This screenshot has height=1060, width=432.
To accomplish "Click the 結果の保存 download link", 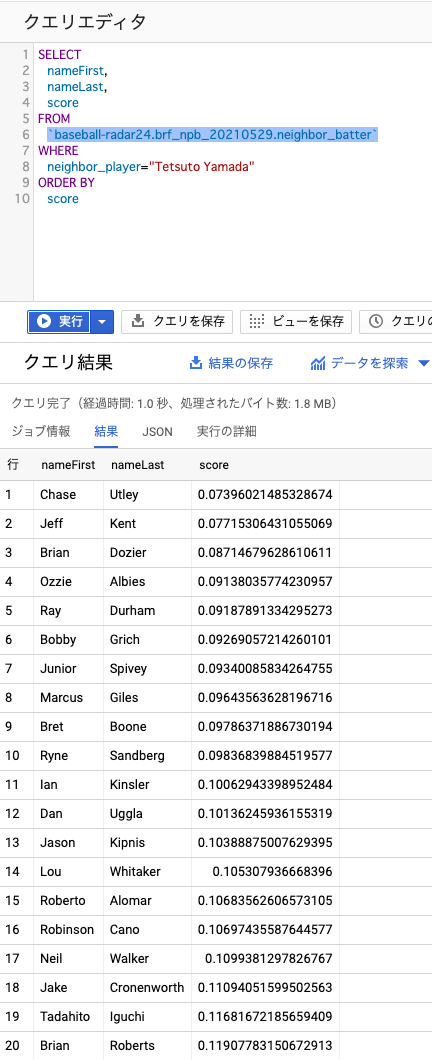I will [231, 364].
